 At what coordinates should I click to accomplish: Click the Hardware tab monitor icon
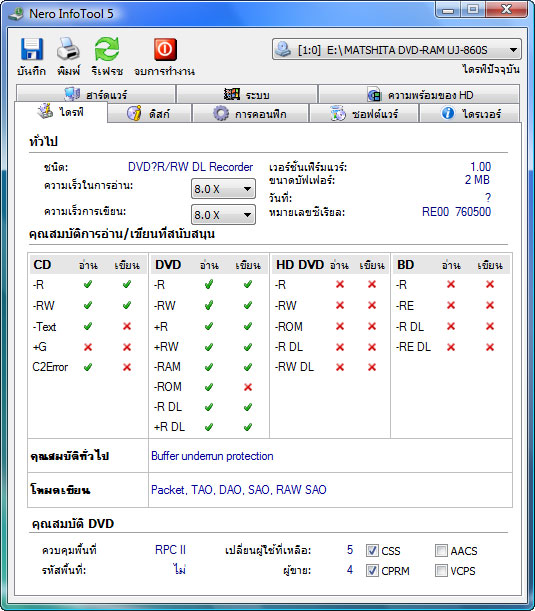(x=72, y=94)
